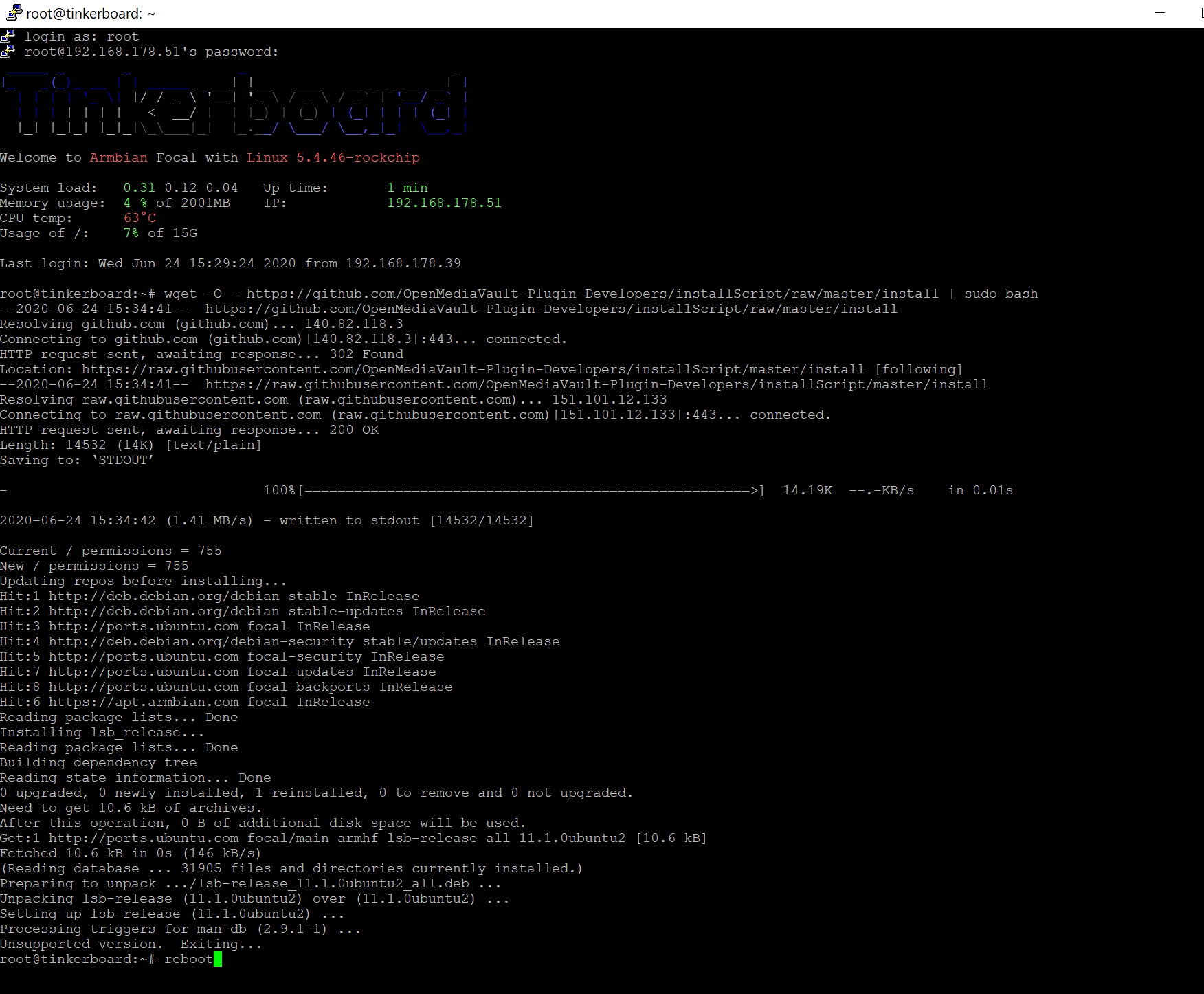This screenshot has height=994, width=1204.
Task: Click "Unpacking lsb-release" line
Action: [x=255, y=898]
